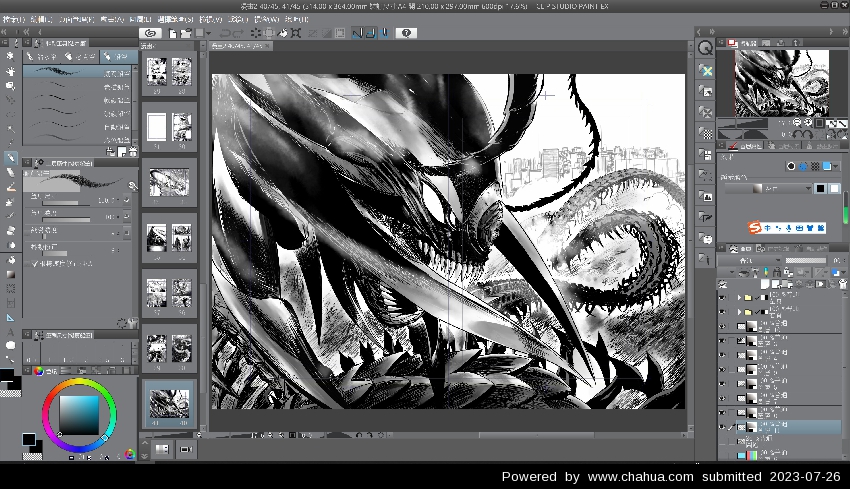Close the open canvas document tab
This screenshot has width=850, height=489.
pyautogui.click(x=268, y=46)
